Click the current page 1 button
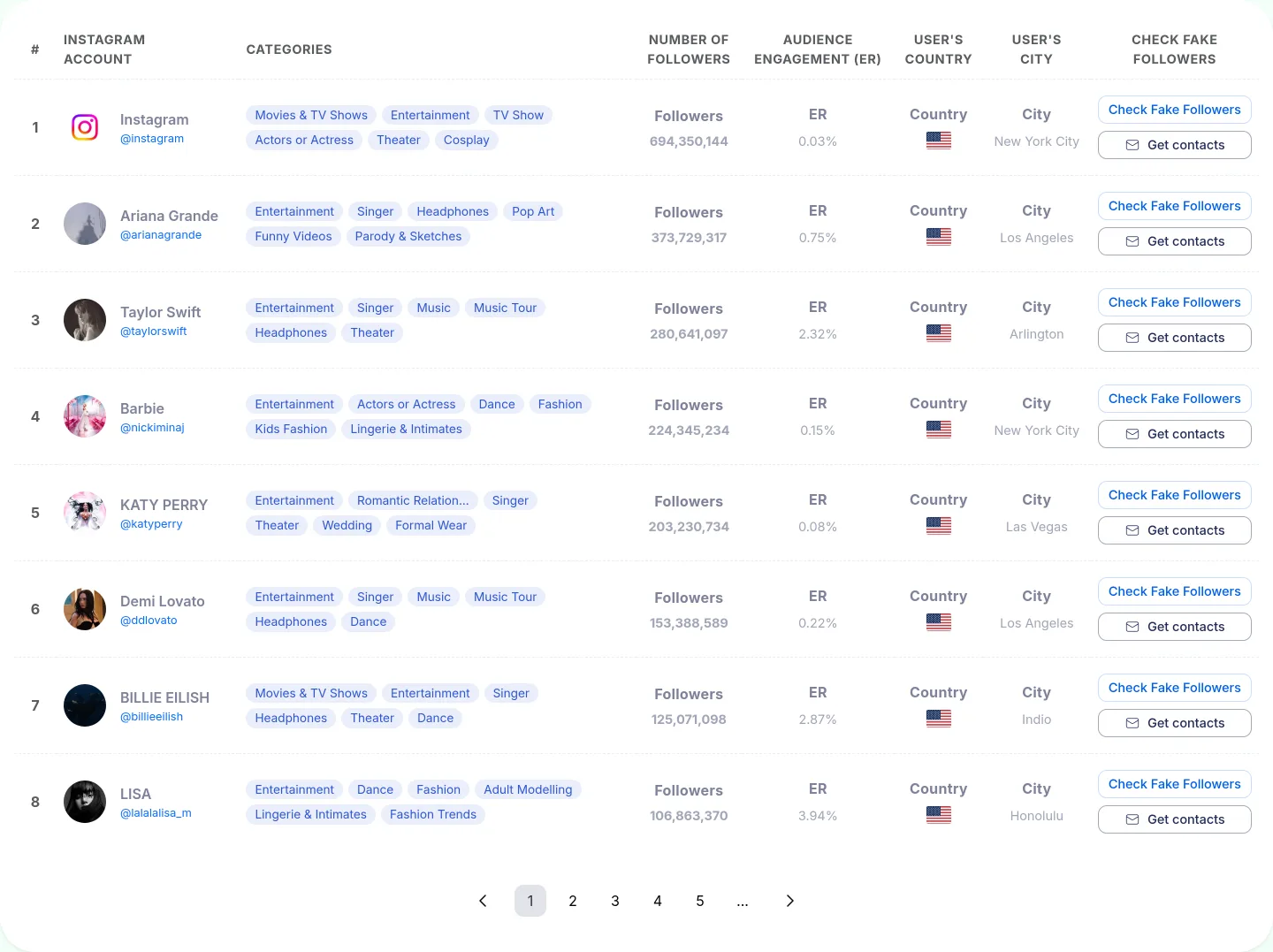Image resolution: width=1273 pixels, height=952 pixels. coord(530,901)
